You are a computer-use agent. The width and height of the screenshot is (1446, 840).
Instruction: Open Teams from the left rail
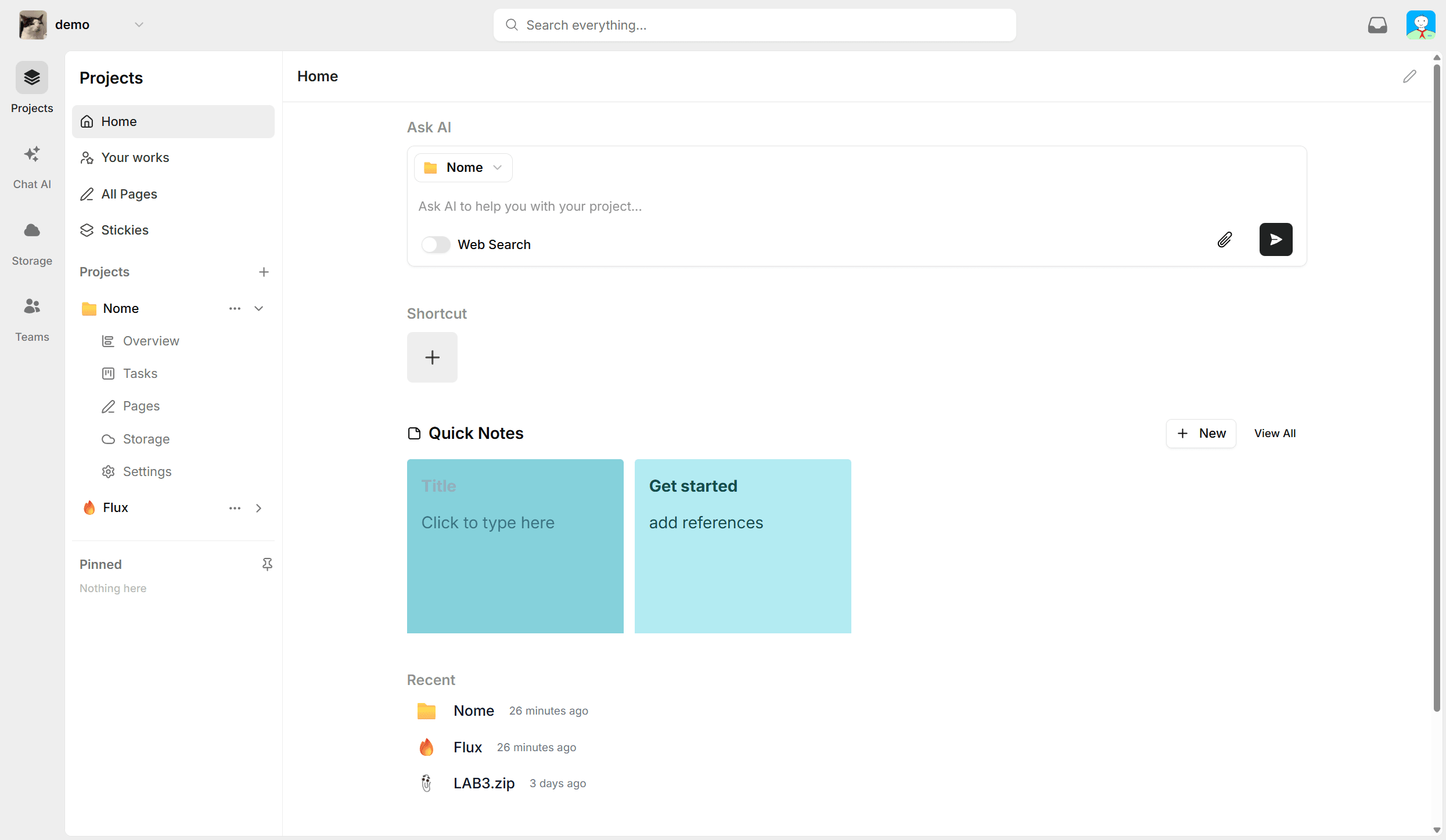[32, 320]
